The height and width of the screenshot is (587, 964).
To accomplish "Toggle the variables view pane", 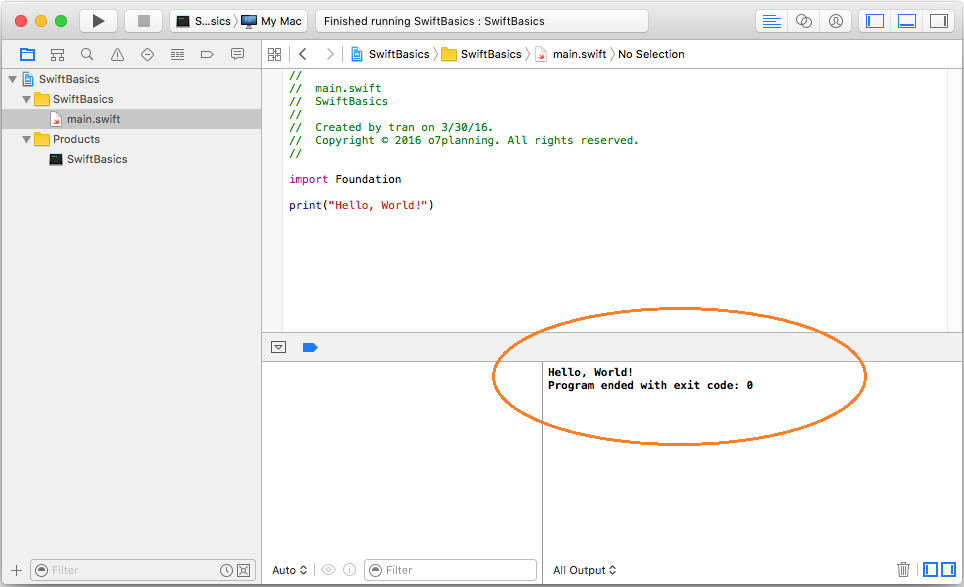I will 931,570.
